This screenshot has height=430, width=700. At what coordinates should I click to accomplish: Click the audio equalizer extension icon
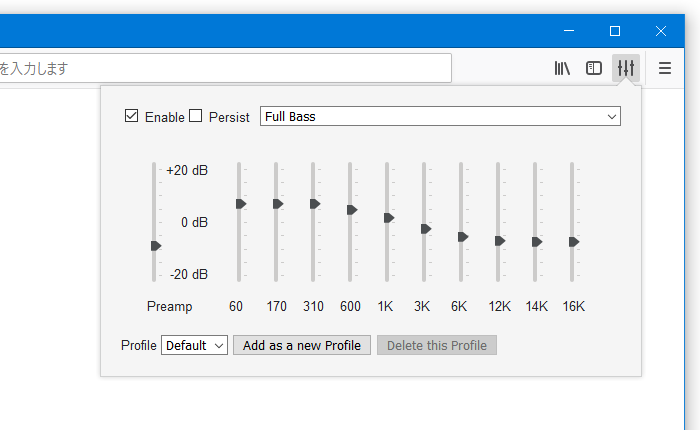[x=626, y=68]
